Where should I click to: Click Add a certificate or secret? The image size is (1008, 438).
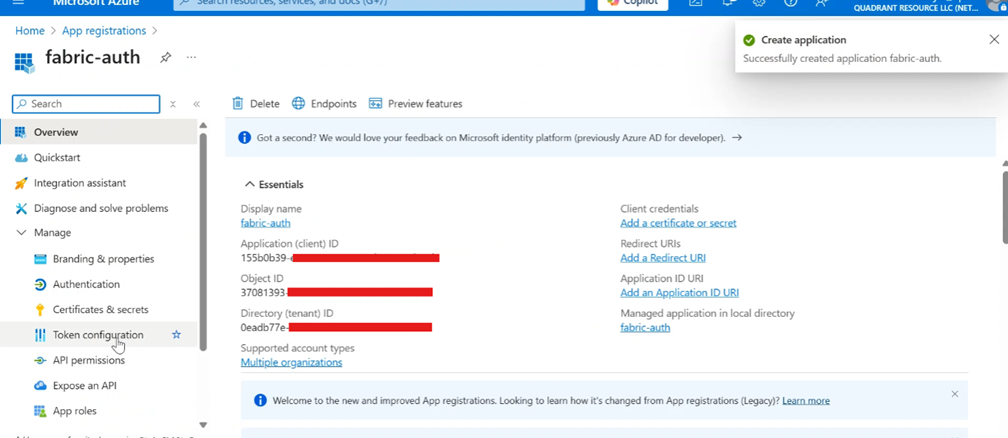(x=678, y=223)
